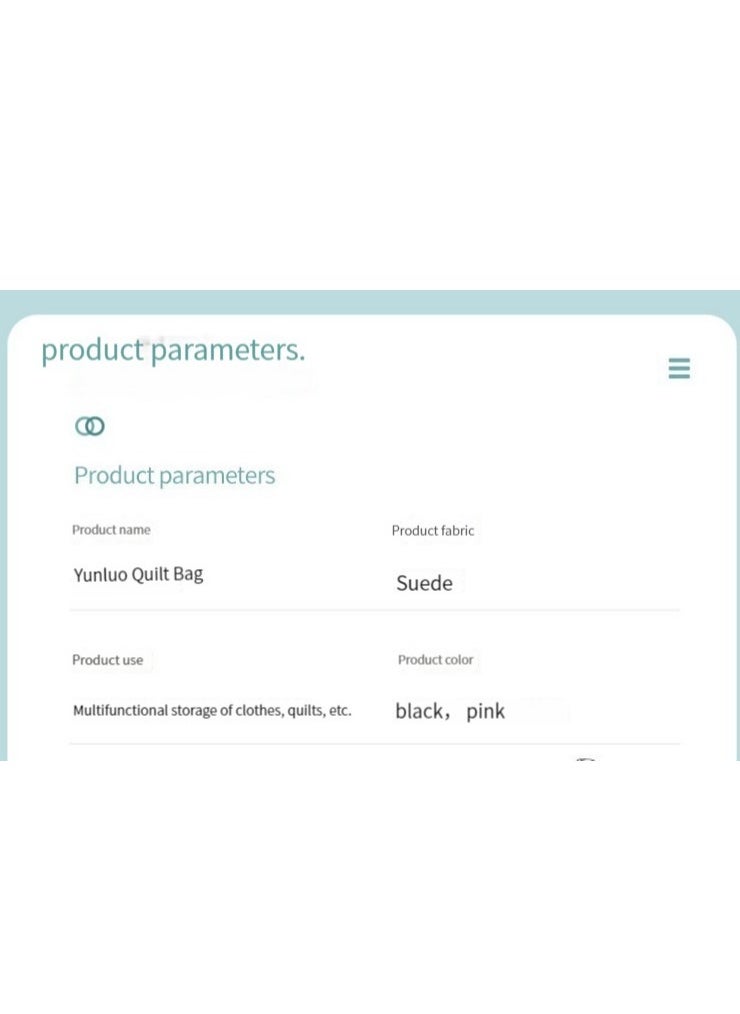The height and width of the screenshot is (1014, 740).
Task: Click the interlocking rings icon
Action: pos(90,426)
